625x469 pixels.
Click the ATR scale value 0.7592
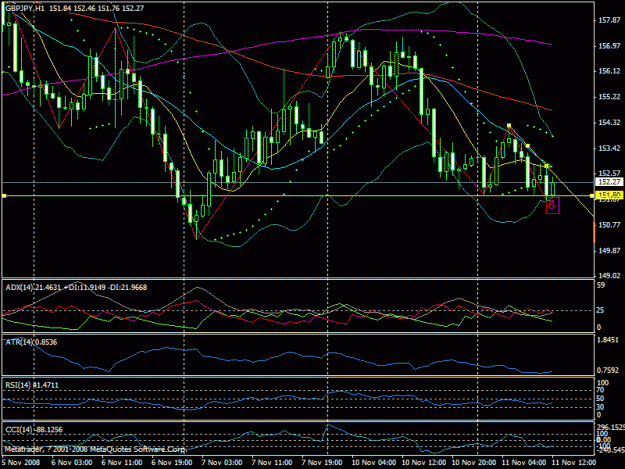[x=608, y=371]
